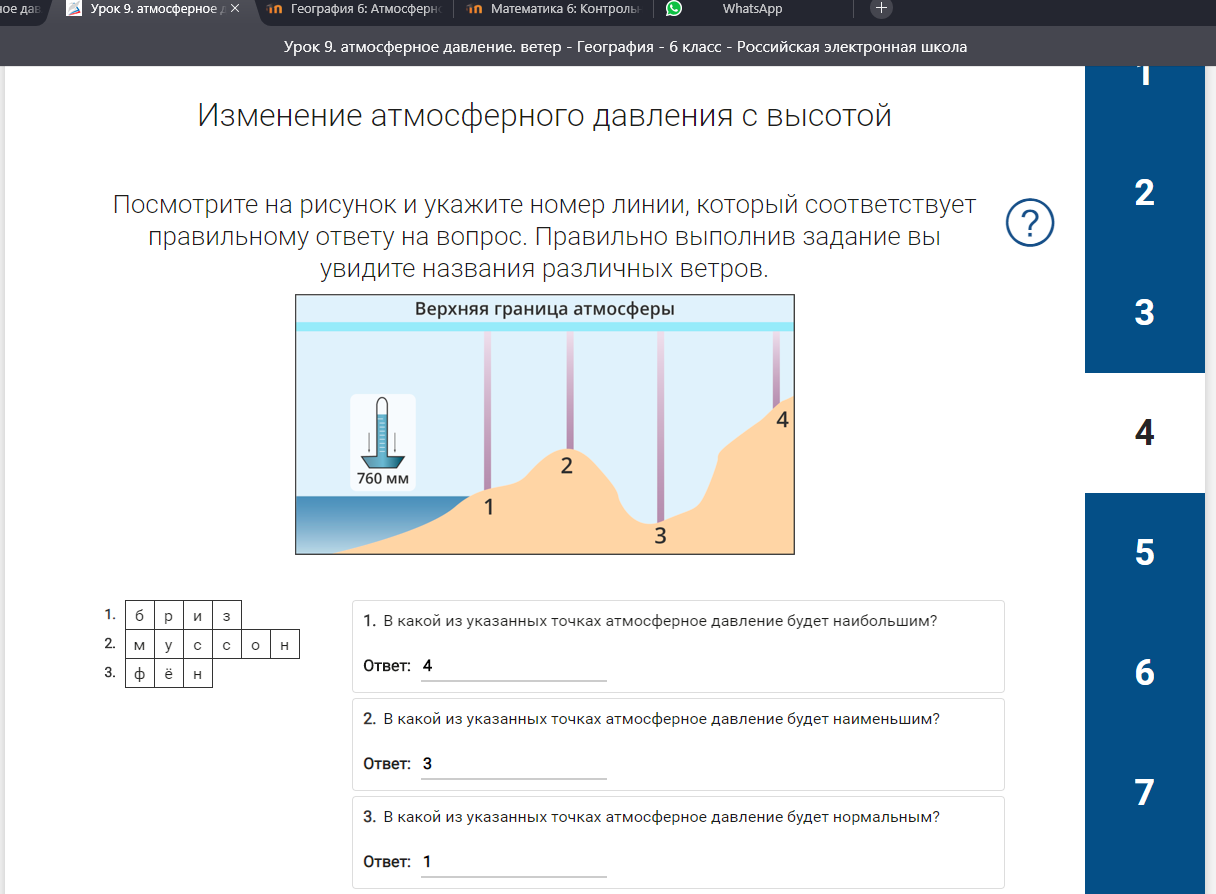Click the heading Изменение атмосферного давления с высотой
Image resolution: width=1216 pixels, height=894 pixels.
(x=544, y=116)
